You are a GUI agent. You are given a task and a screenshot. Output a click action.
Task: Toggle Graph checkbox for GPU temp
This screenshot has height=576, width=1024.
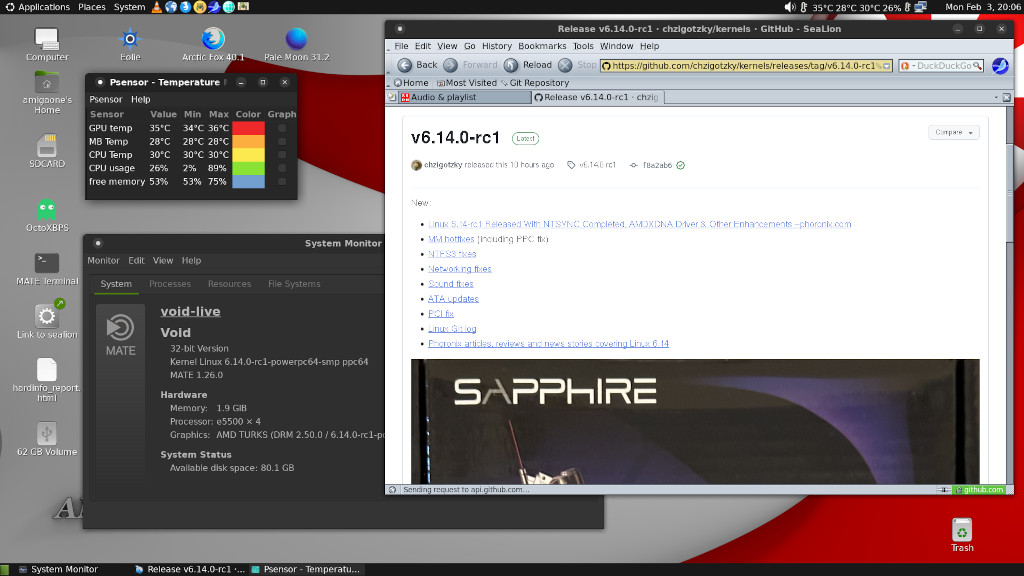pos(282,128)
